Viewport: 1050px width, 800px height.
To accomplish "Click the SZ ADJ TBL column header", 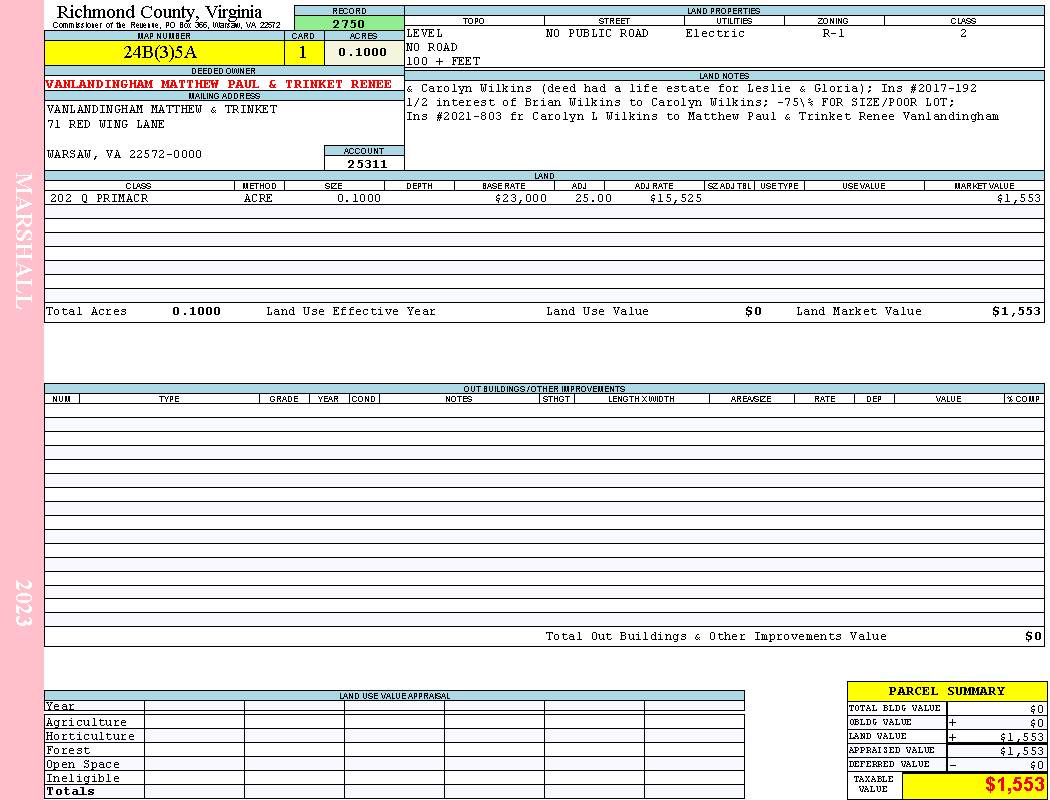I will coord(729,186).
